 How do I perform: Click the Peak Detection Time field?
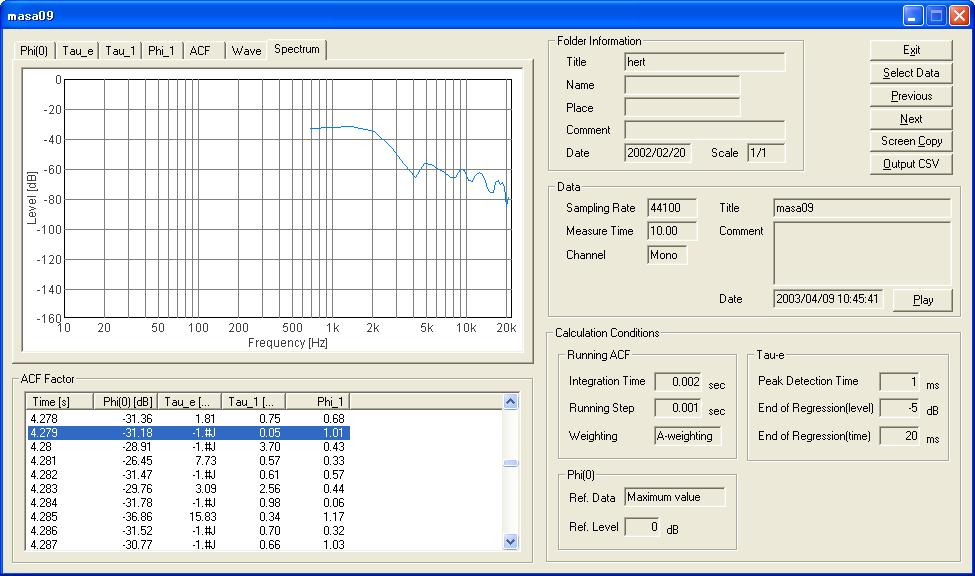click(900, 382)
